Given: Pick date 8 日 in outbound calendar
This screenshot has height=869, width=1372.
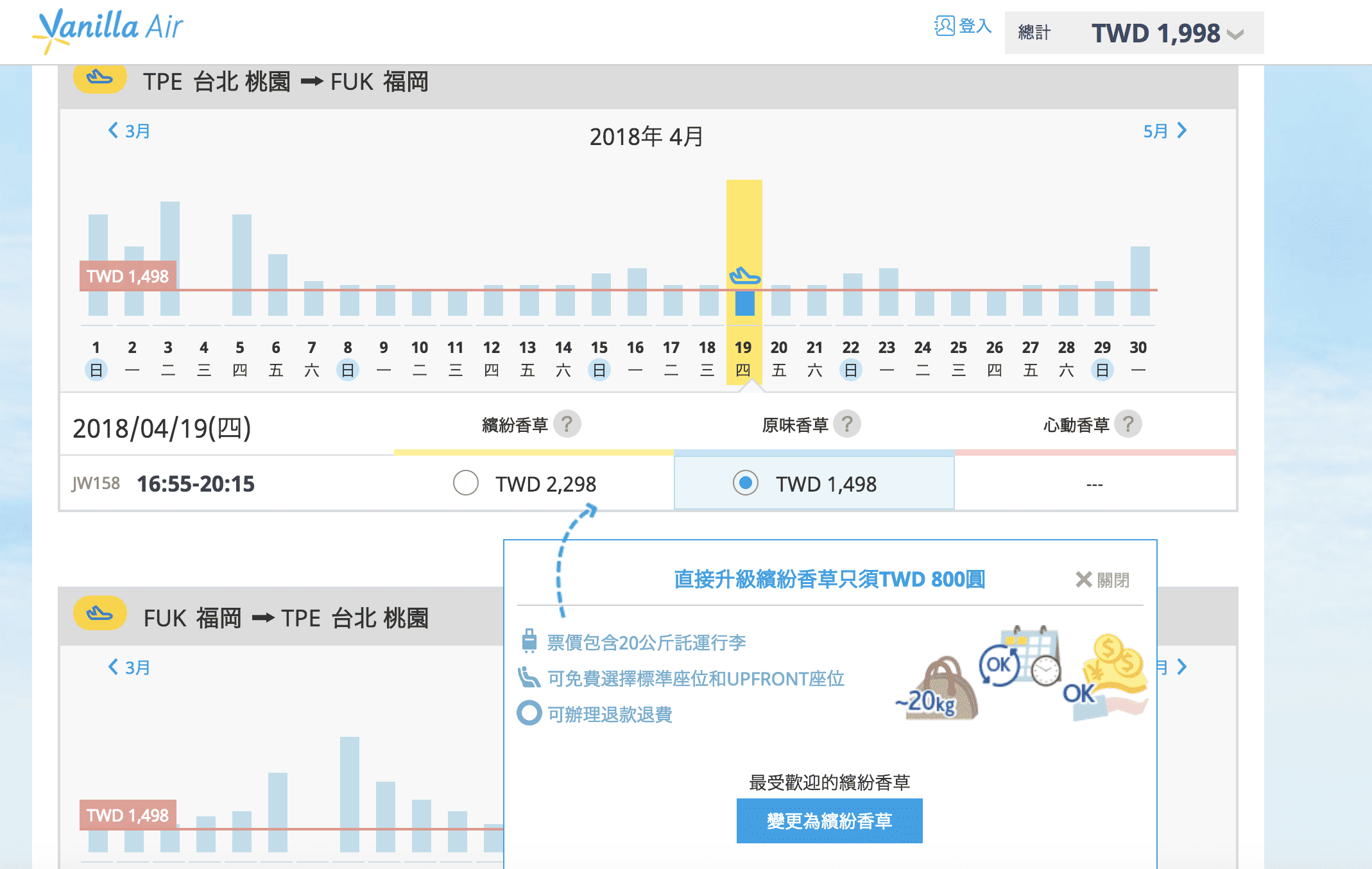Looking at the screenshot, I should tap(348, 358).
